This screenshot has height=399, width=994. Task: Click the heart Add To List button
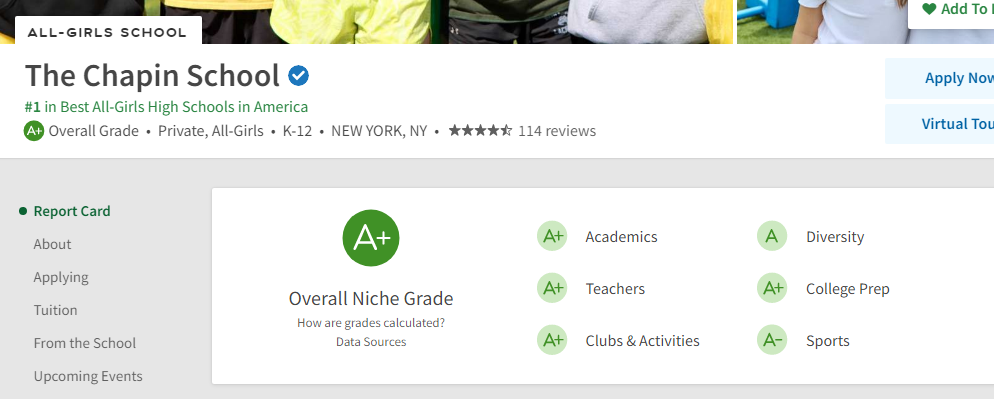[951, 10]
